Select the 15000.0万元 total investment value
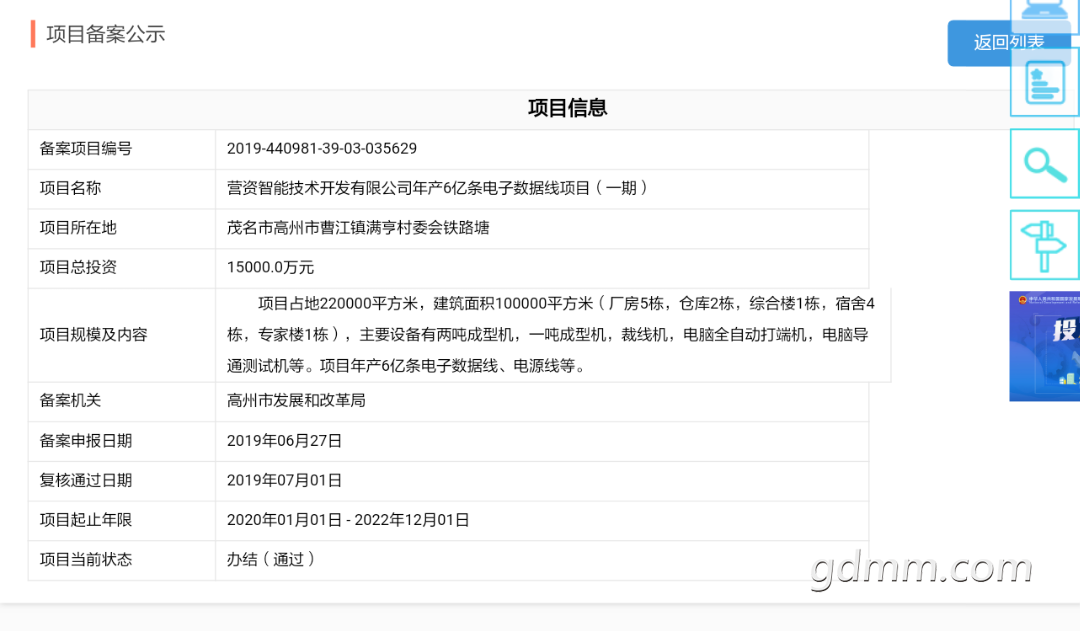Screen dimensions: 1080x631 coord(270,268)
